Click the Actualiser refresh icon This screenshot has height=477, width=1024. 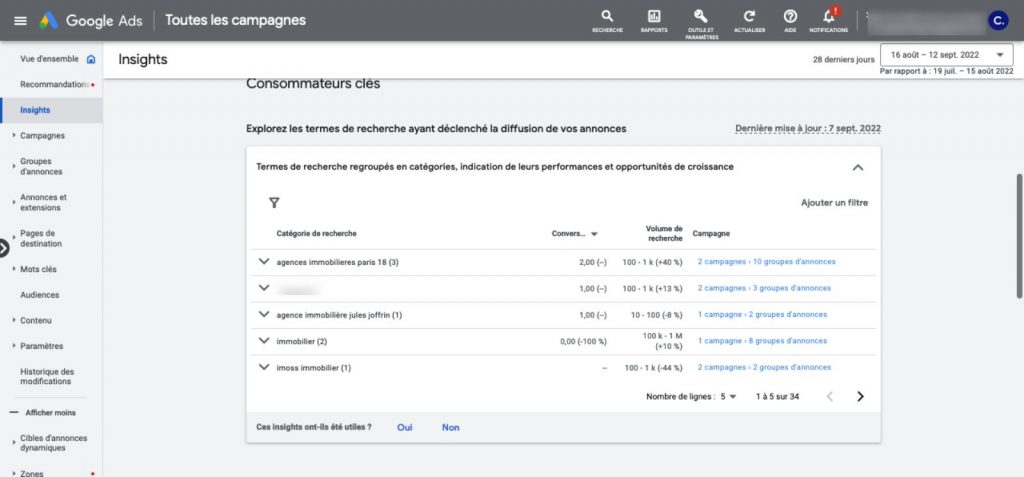749,17
